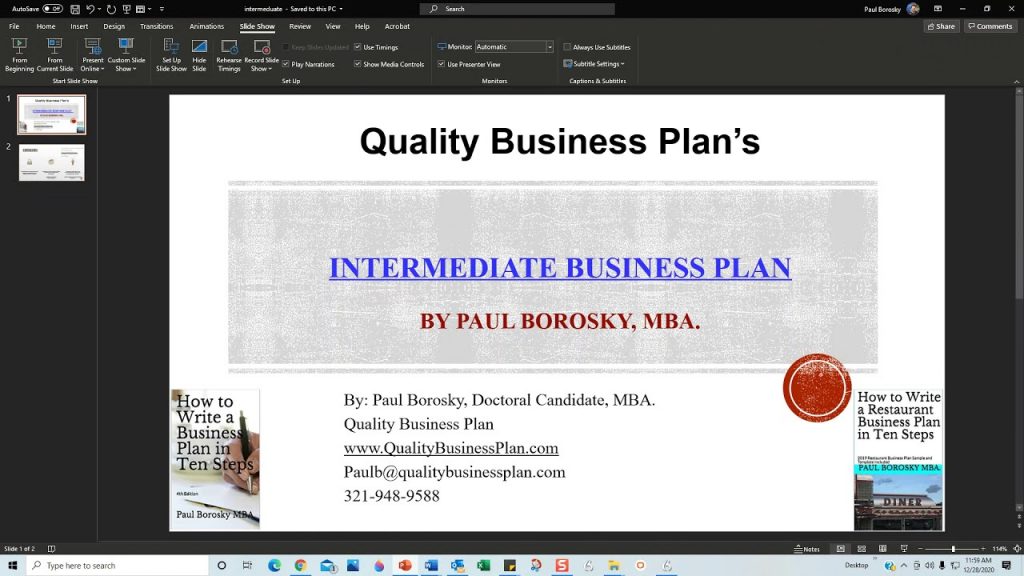Open PowerPoint from the taskbar
Viewport: 1024px width, 576px height.
click(405, 566)
